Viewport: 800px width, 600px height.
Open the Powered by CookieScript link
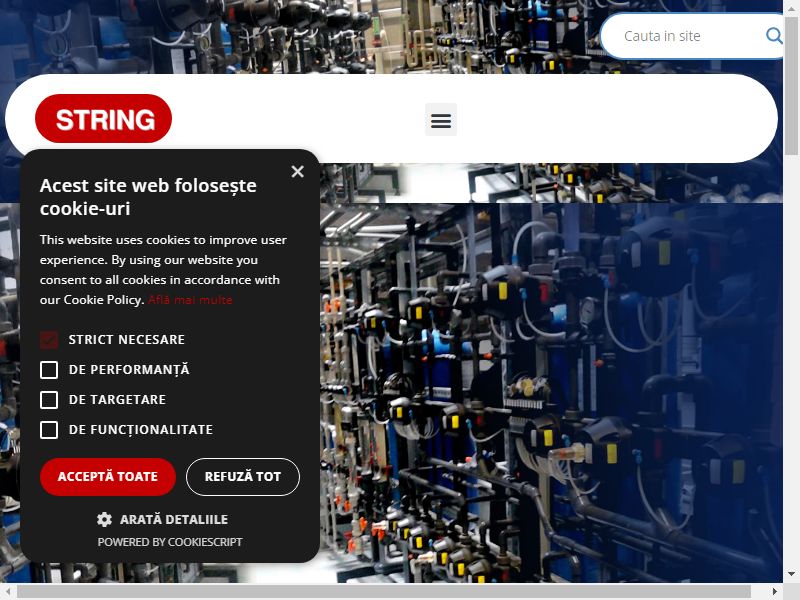(x=170, y=542)
